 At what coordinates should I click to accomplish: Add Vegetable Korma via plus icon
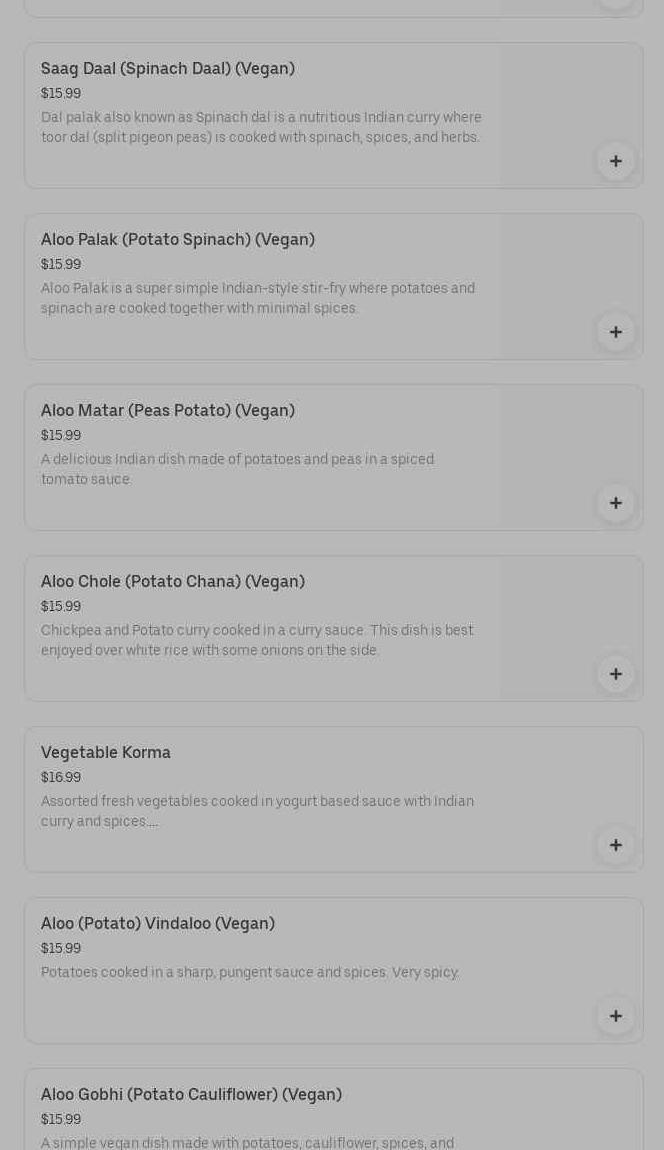(x=615, y=845)
